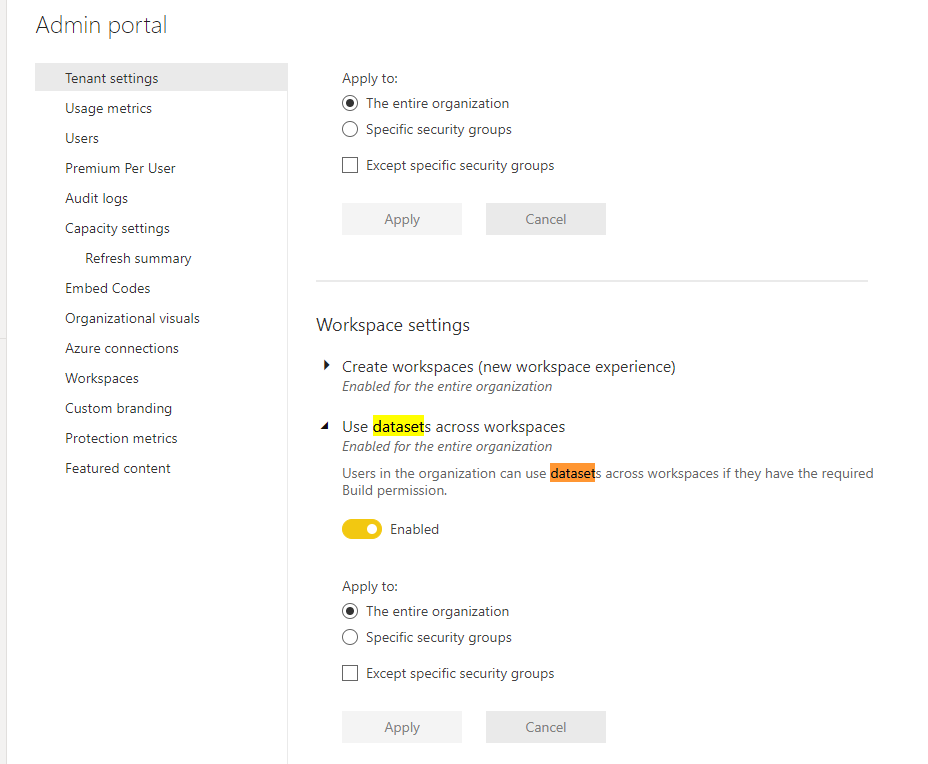This screenshot has width=928, height=764.
Task: Open Organizational visuals page
Action: (x=133, y=318)
